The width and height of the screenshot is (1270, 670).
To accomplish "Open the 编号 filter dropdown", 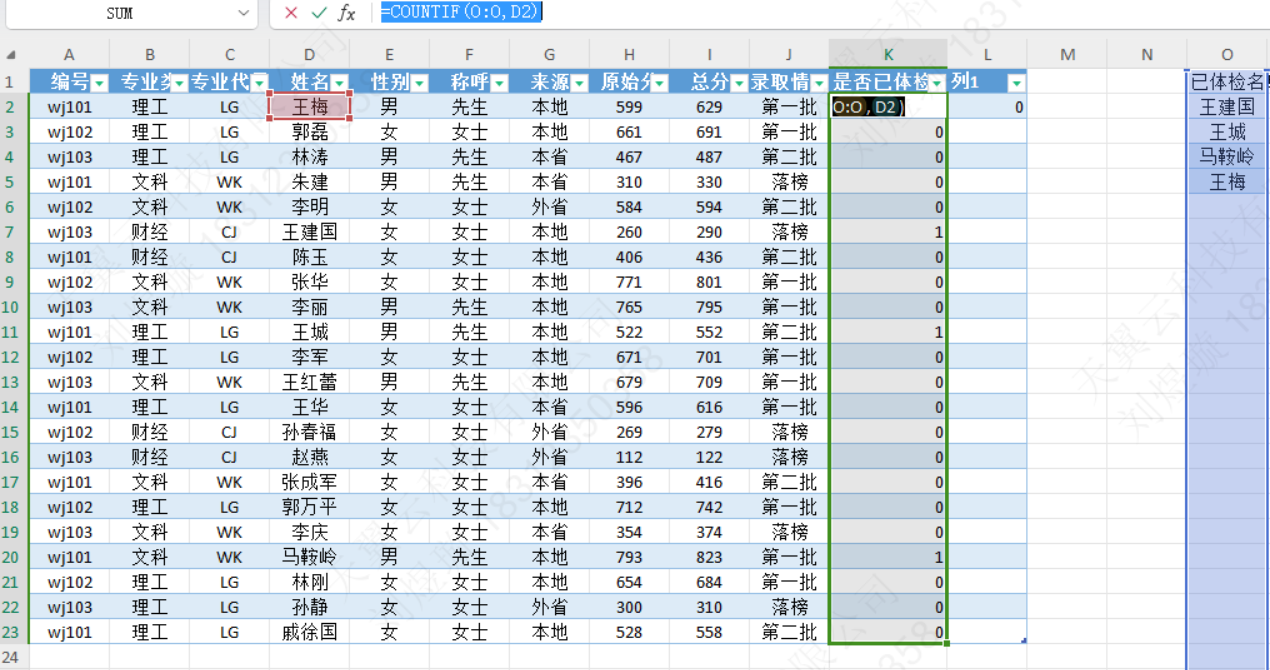I will (x=99, y=83).
